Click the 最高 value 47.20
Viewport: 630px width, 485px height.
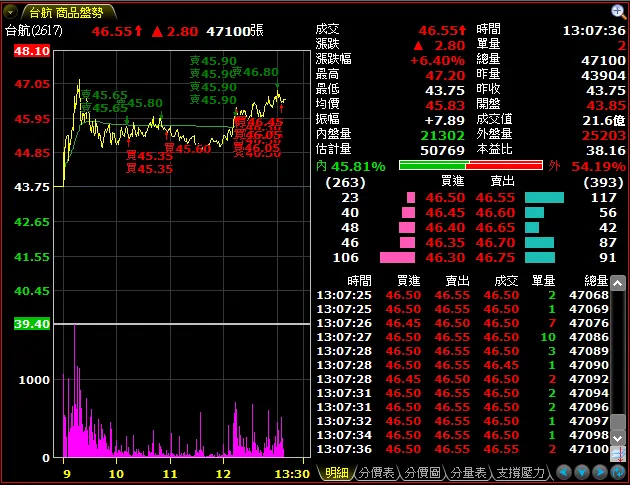(x=445, y=76)
